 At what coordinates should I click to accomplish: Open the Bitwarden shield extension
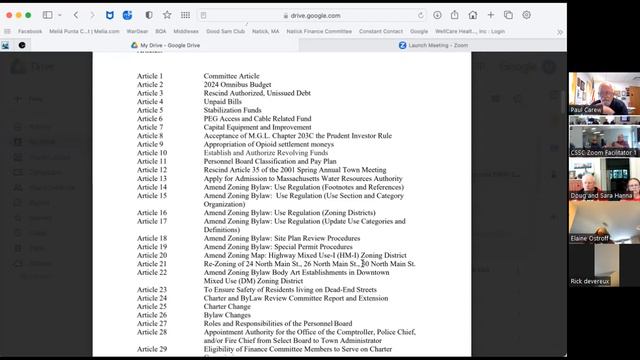(x=110, y=15)
